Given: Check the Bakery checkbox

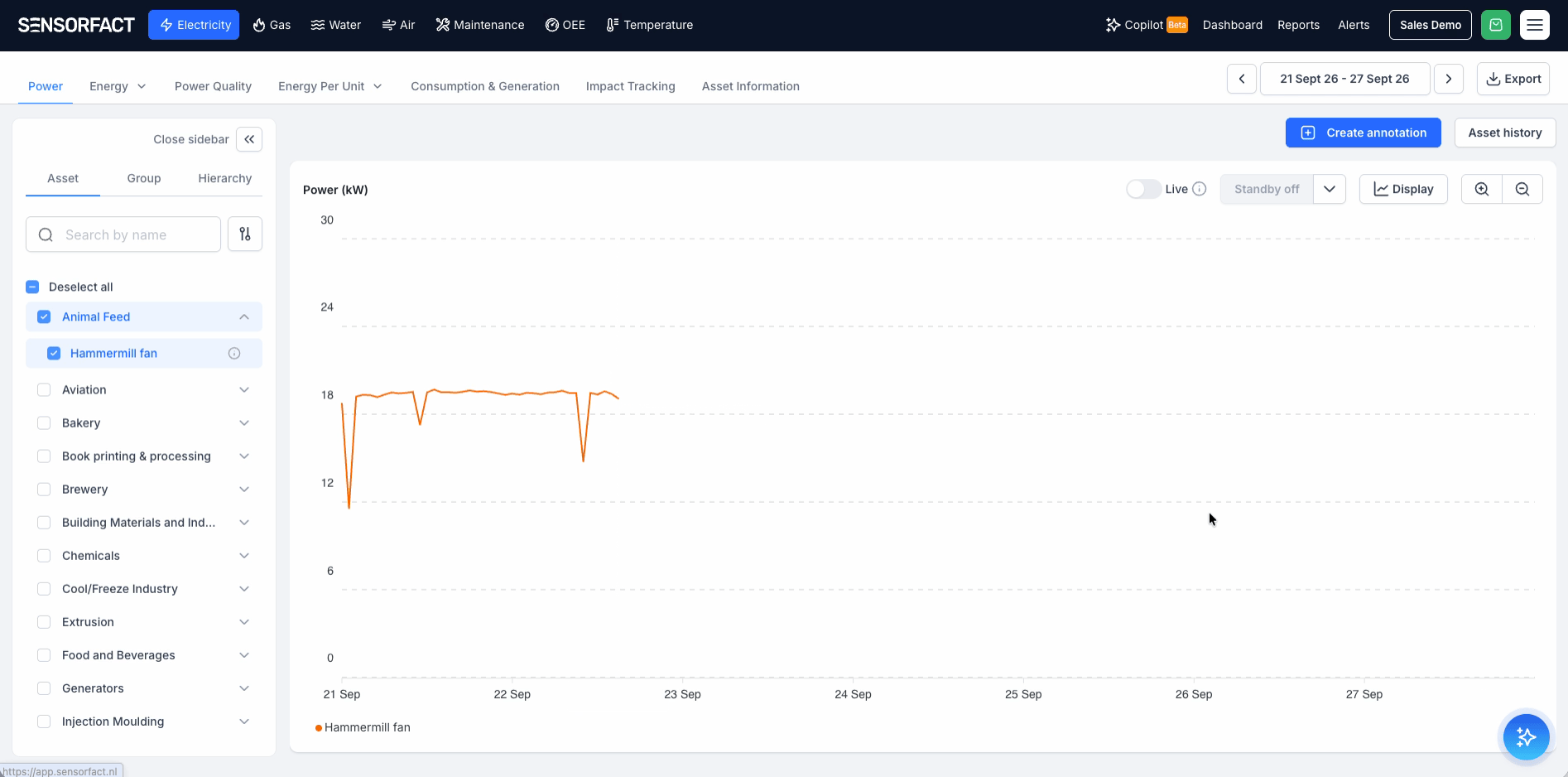Looking at the screenshot, I should point(44,422).
